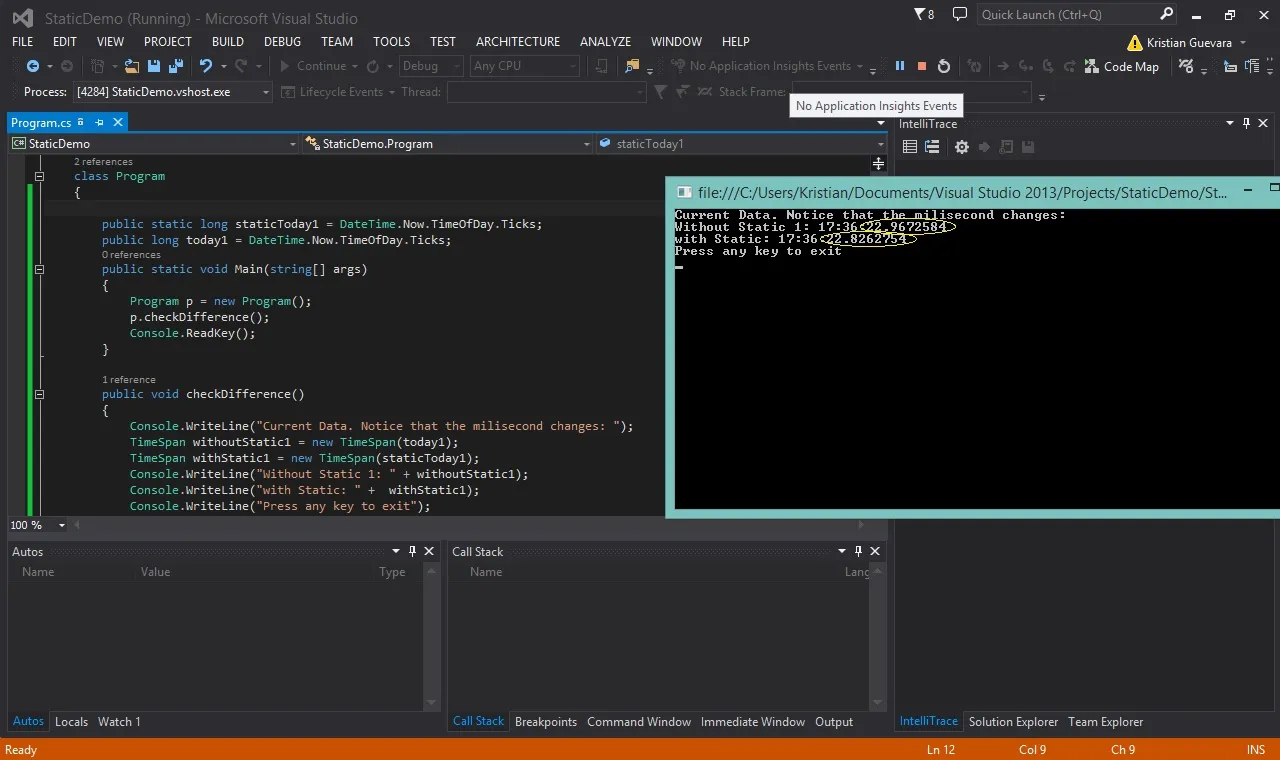
Task: Toggle auto-hide pin on the Call Stack panel
Action: 857,551
